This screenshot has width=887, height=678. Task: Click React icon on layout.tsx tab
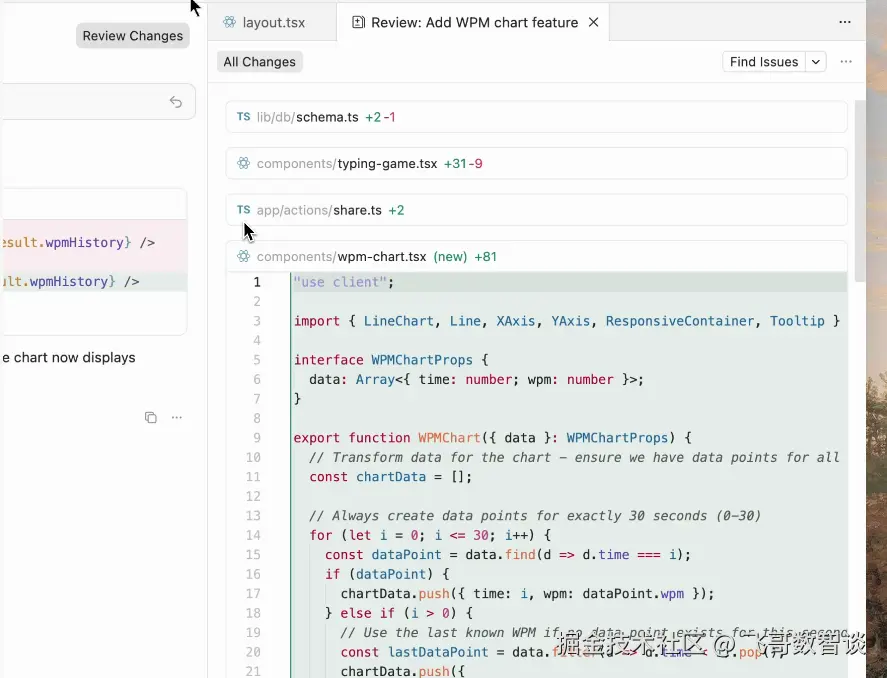click(230, 22)
